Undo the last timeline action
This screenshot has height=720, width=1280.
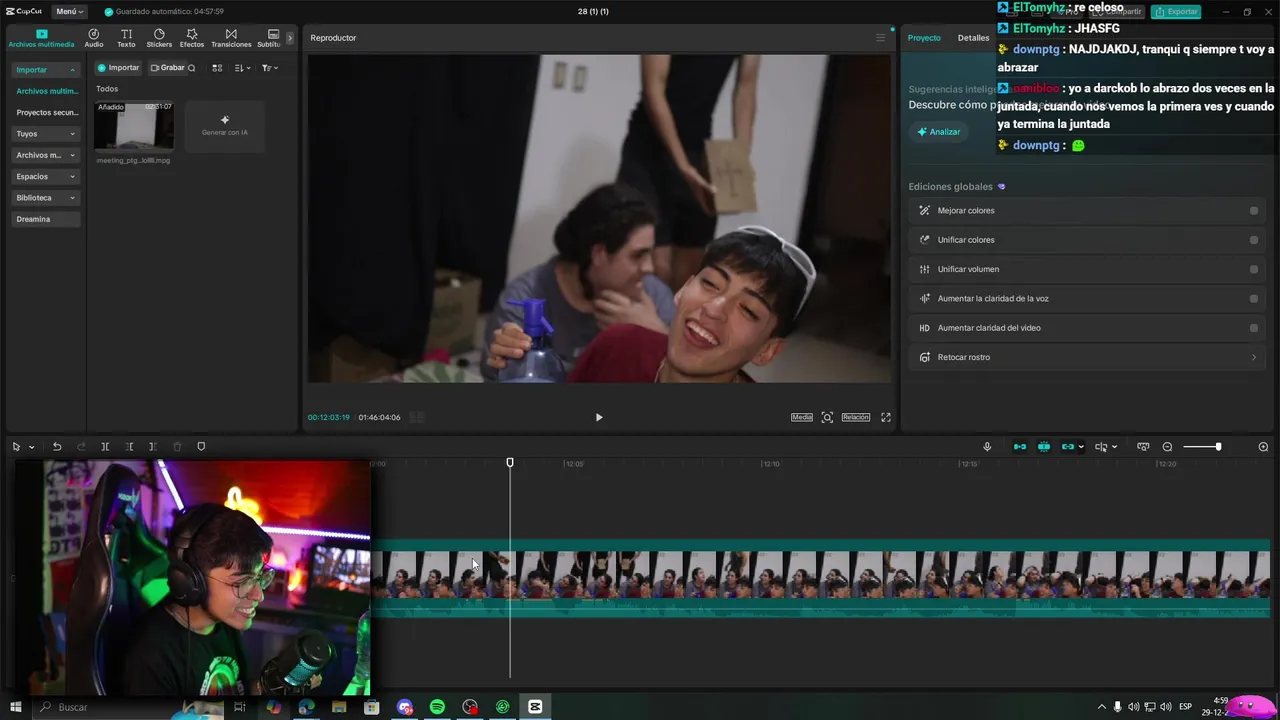[57, 447]
